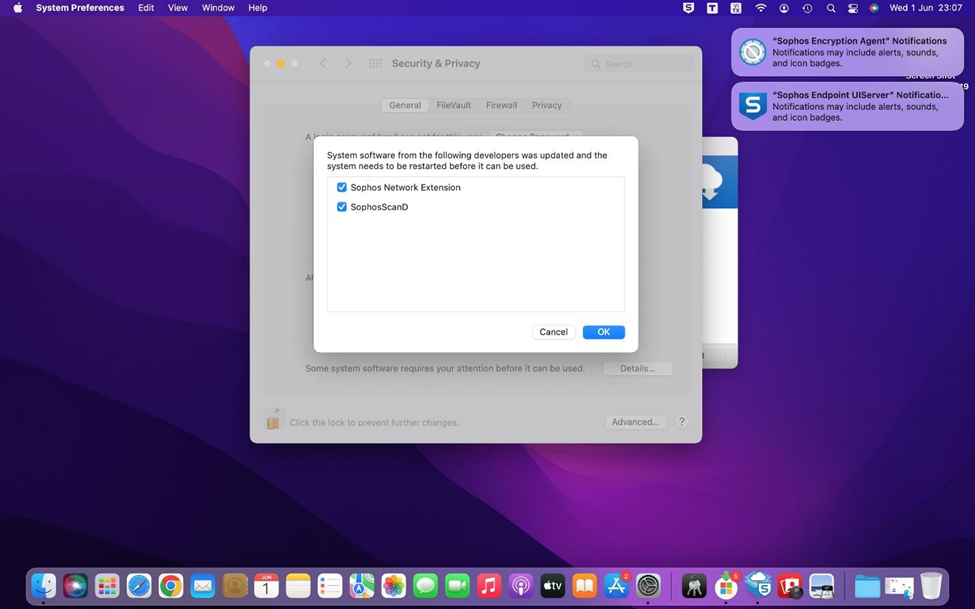
Task: Open the Notes app in the Dock
Action: coord(298,586)
